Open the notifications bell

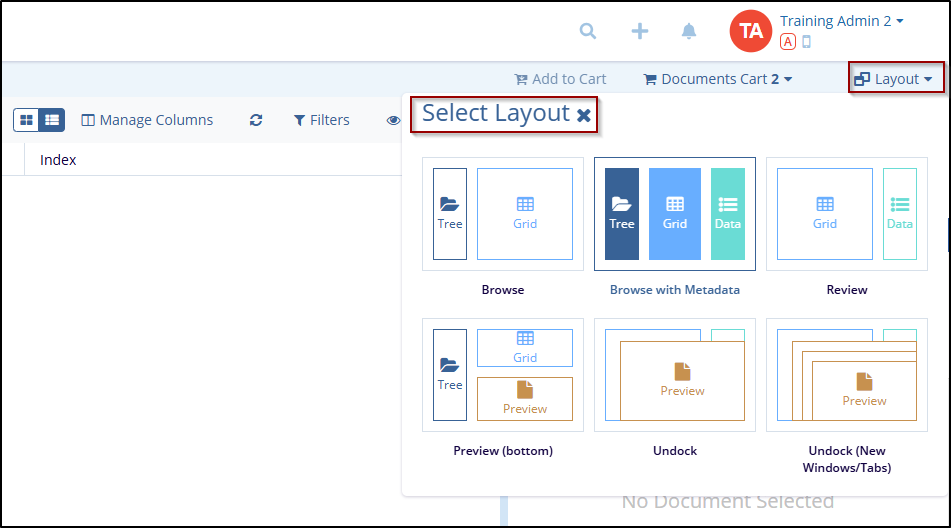(x=689, y=31)
